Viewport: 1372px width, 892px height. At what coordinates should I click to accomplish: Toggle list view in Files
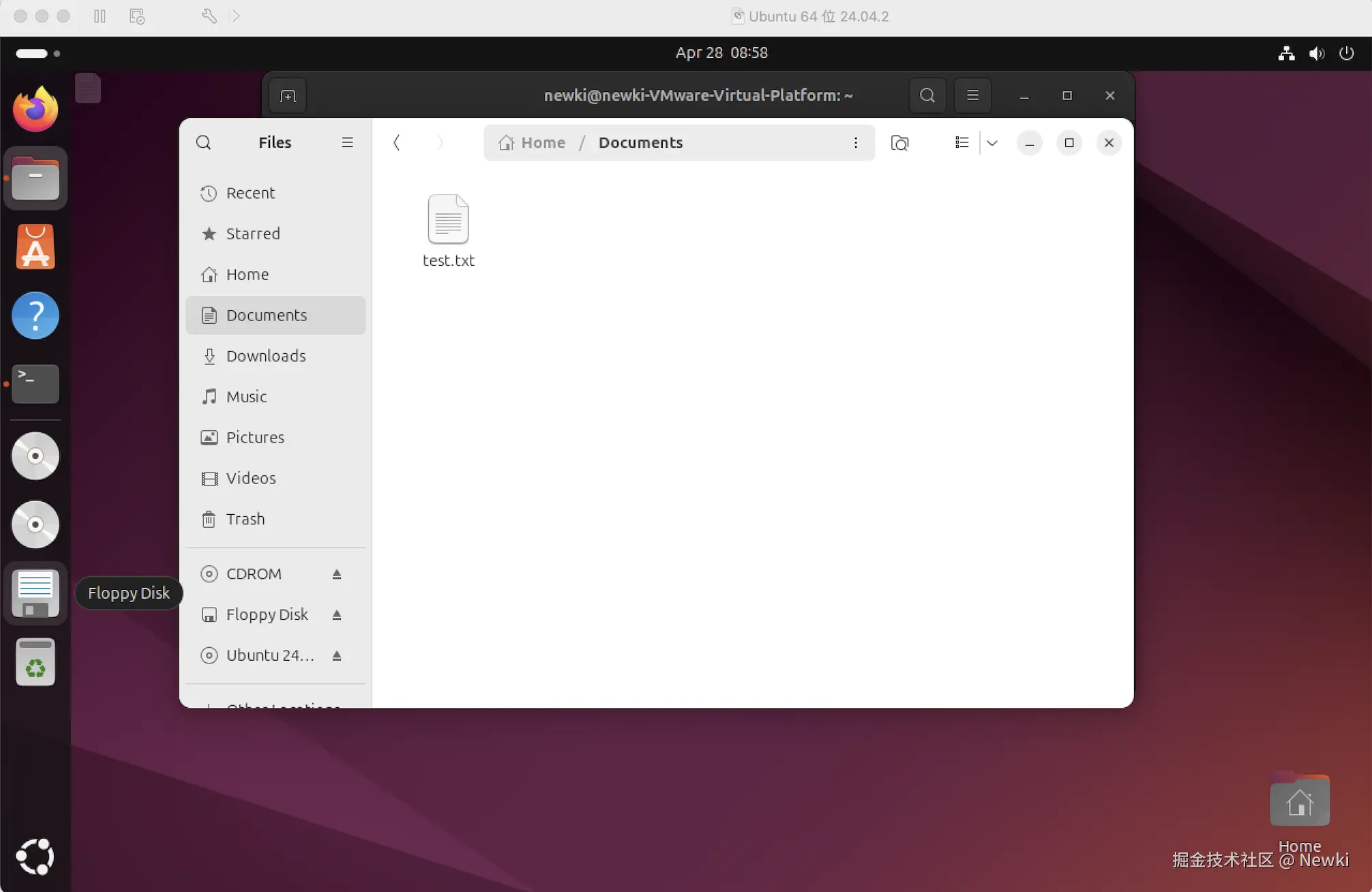961,143
